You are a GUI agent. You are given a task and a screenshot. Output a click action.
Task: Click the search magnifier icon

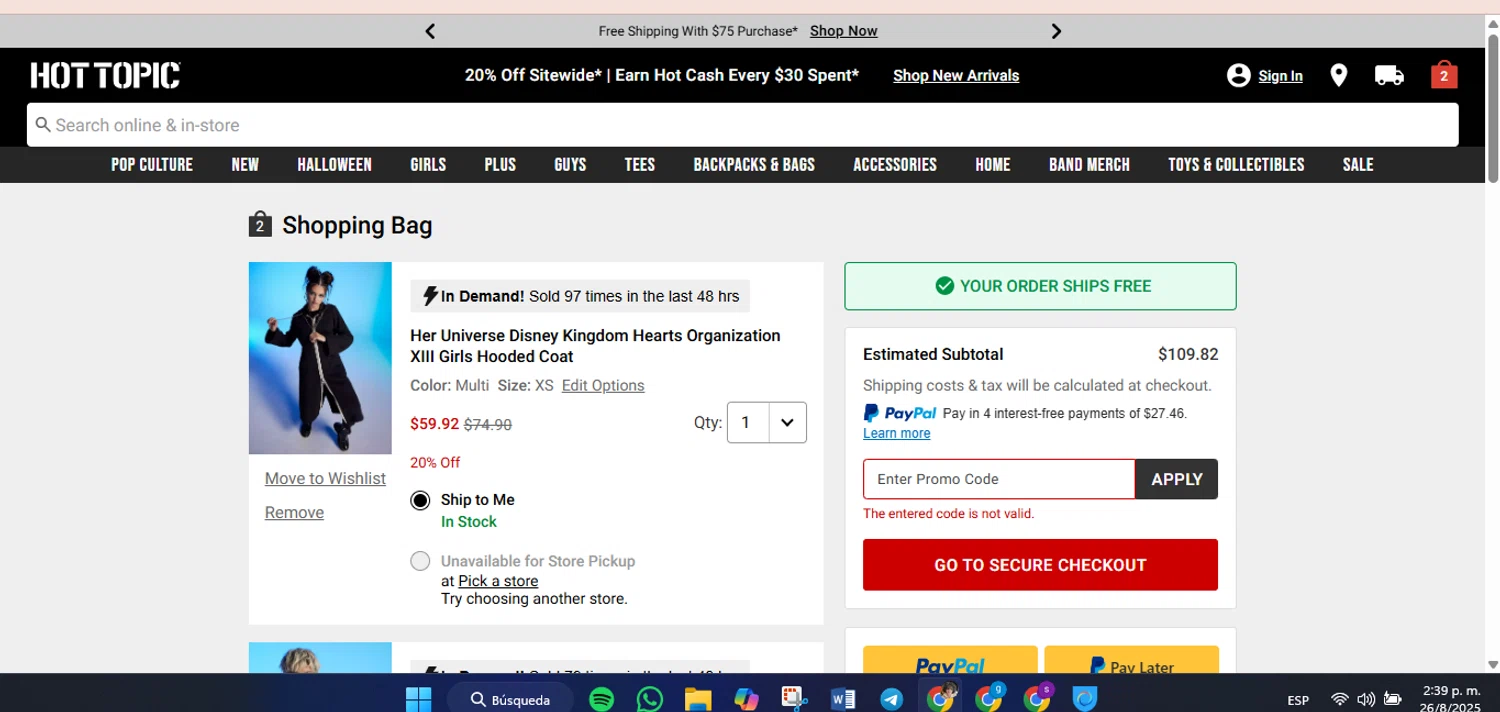point(43,125)
